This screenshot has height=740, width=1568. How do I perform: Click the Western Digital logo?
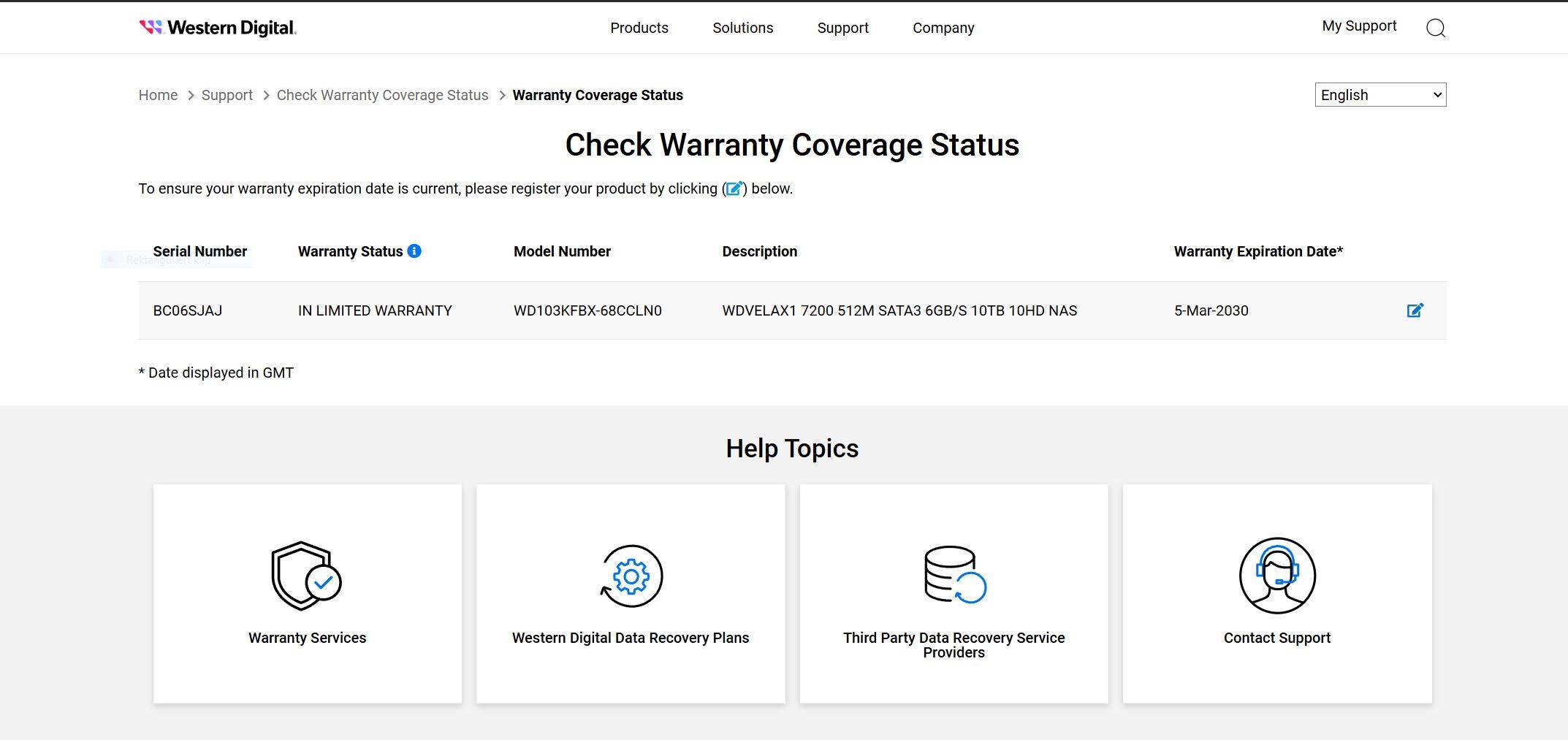[218, 28]
